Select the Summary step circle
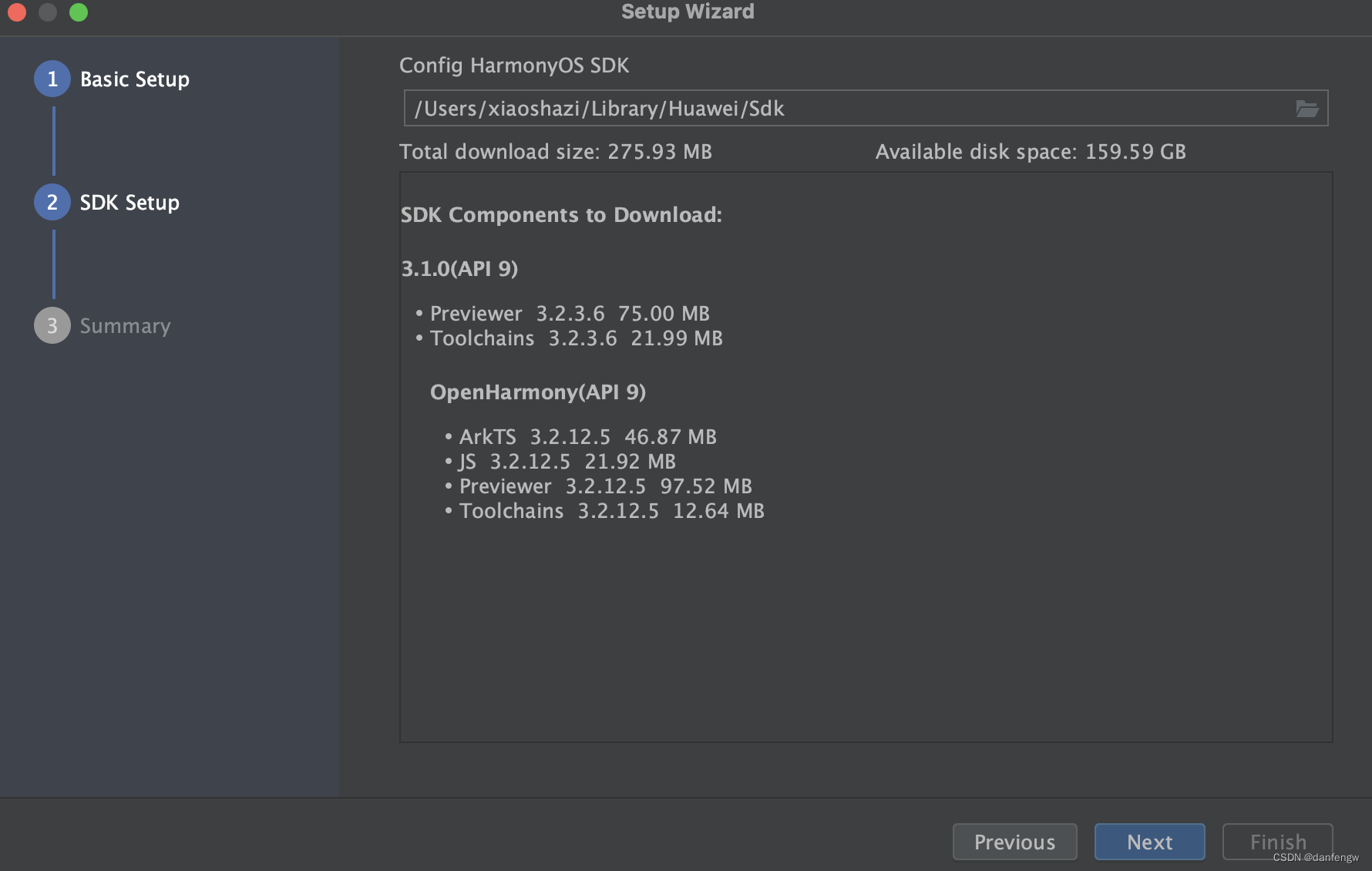This screenshot has height=871, width=1372. (52, 325)
